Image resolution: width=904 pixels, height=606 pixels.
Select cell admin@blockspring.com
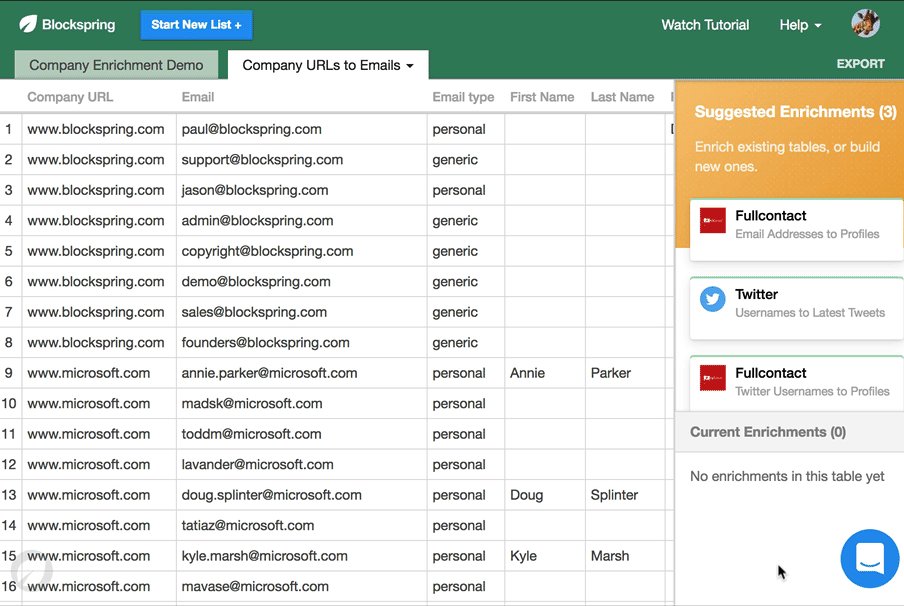click(x=302, y=221)
